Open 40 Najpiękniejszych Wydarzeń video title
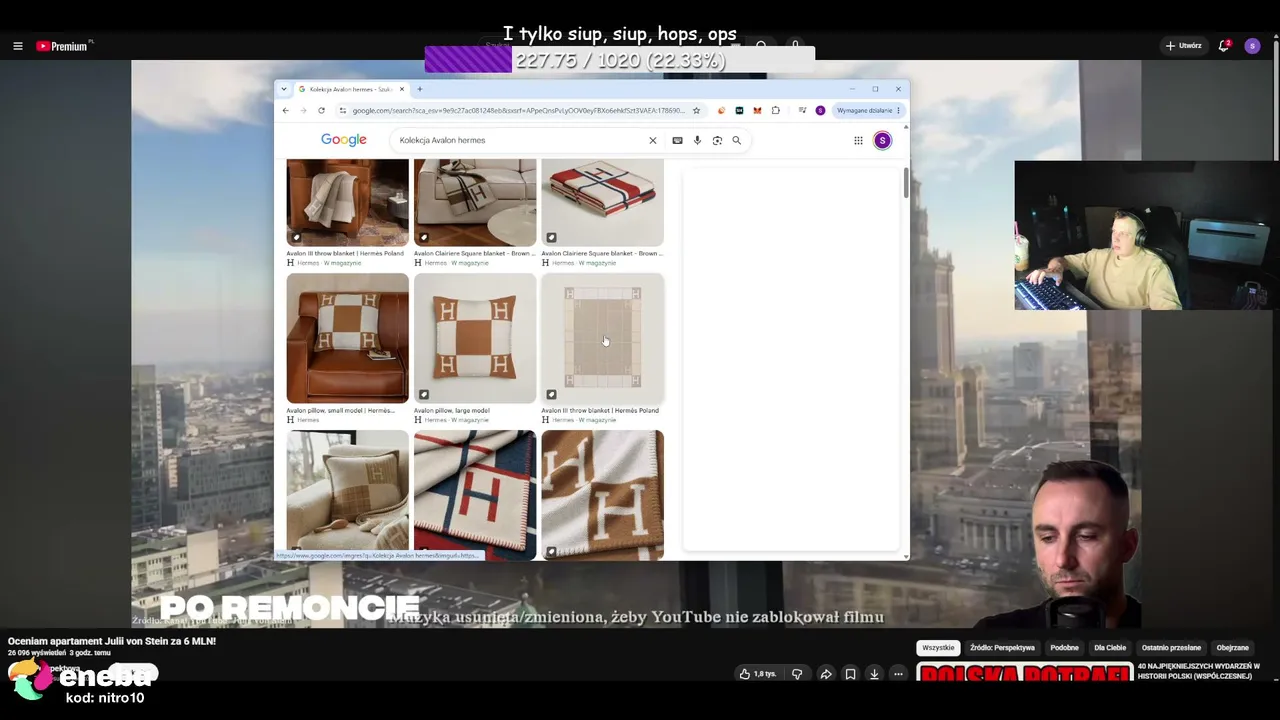The height and width of the screenshot is (720, 1280). pyautogui.click(x=1198, y=671)
